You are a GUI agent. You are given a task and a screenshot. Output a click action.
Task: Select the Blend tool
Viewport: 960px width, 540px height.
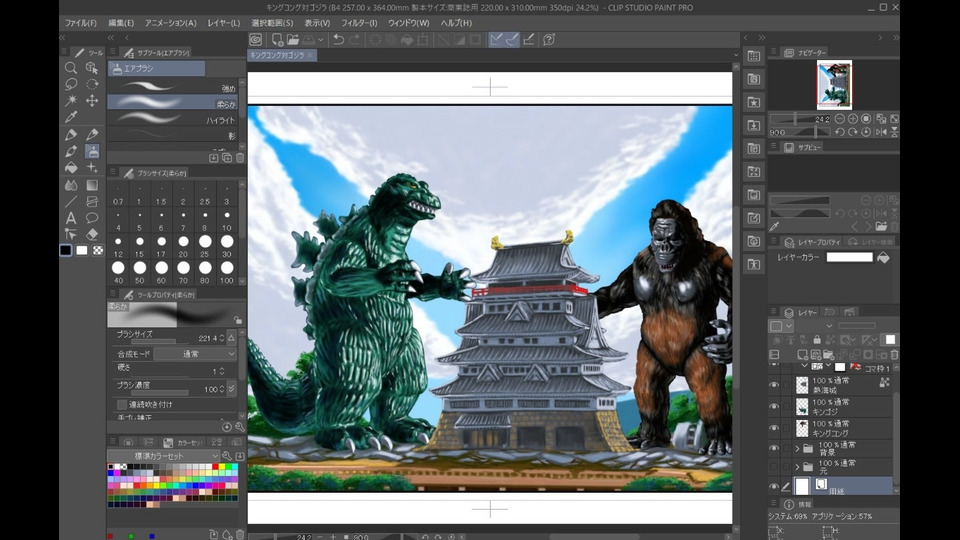click(x=71, y=184)
